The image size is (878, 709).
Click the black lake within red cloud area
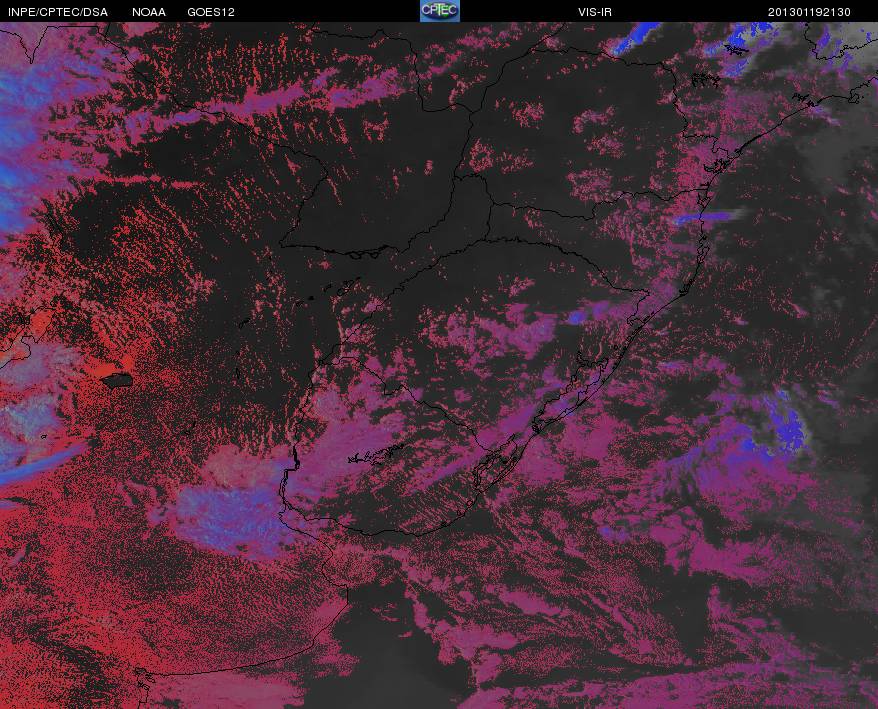tap(117, 380)
